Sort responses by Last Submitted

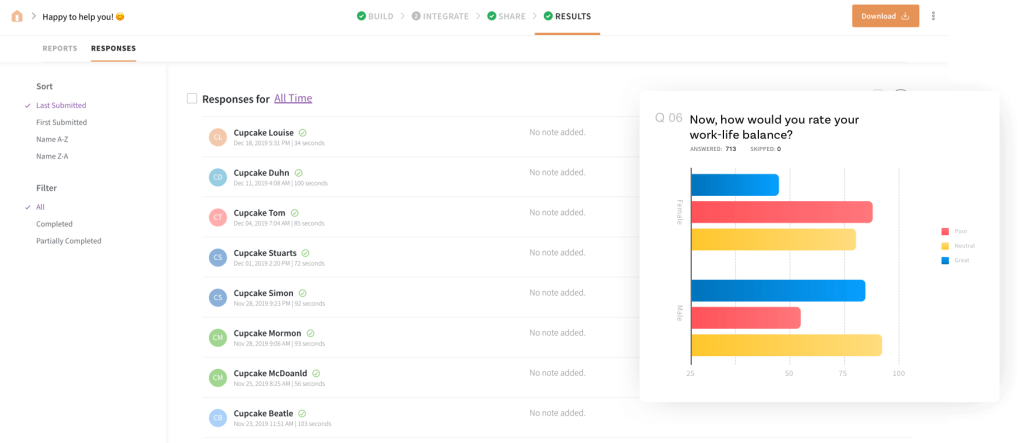[x=61, y=105]
